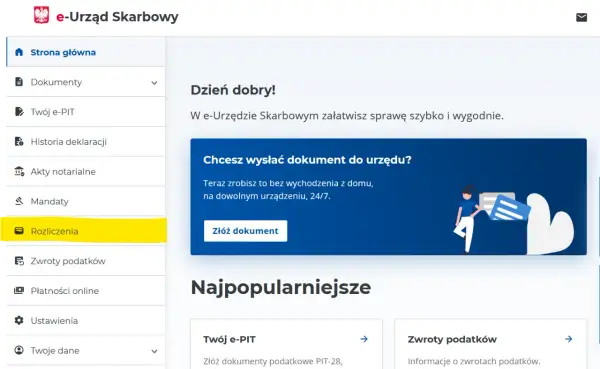Open the envelope messages icon
600x369 pixels.
[581, 18]
